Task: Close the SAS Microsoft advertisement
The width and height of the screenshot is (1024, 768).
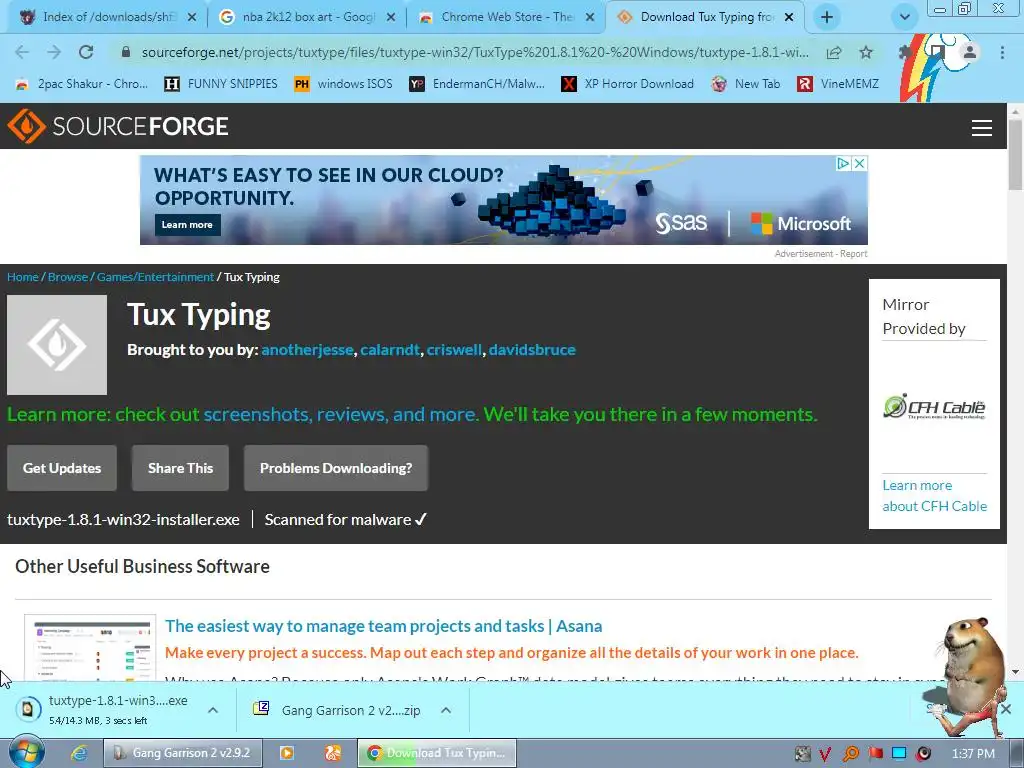Action: 860,163
